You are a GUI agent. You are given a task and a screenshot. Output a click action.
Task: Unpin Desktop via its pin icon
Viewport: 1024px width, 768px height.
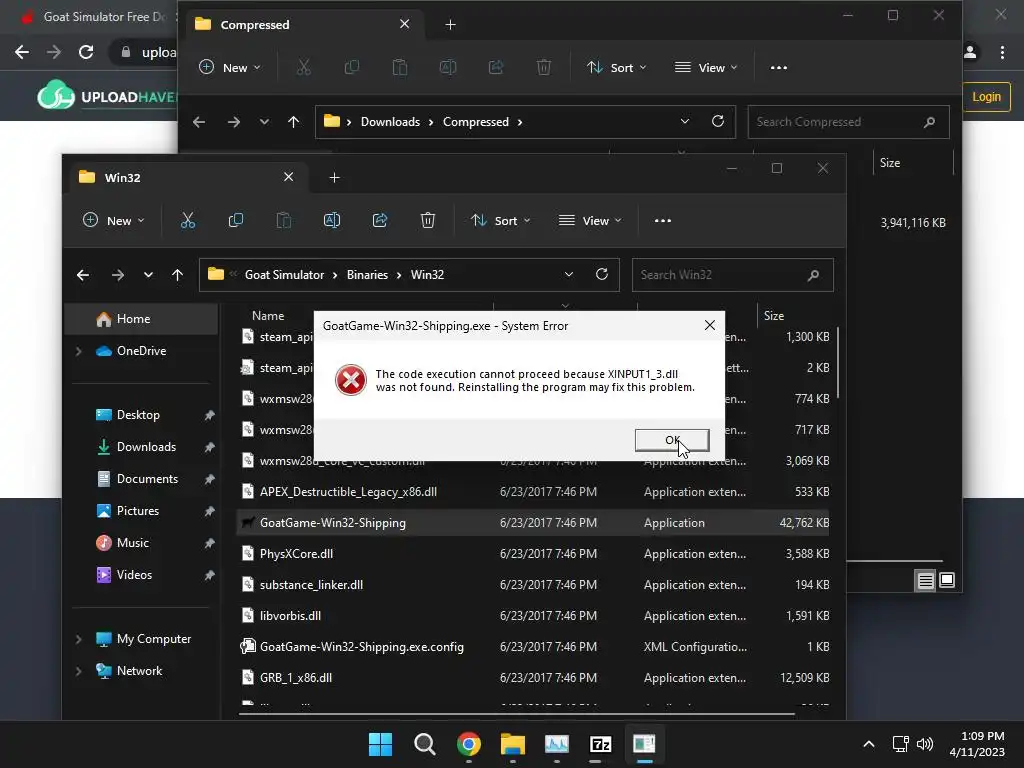[209, 415]
